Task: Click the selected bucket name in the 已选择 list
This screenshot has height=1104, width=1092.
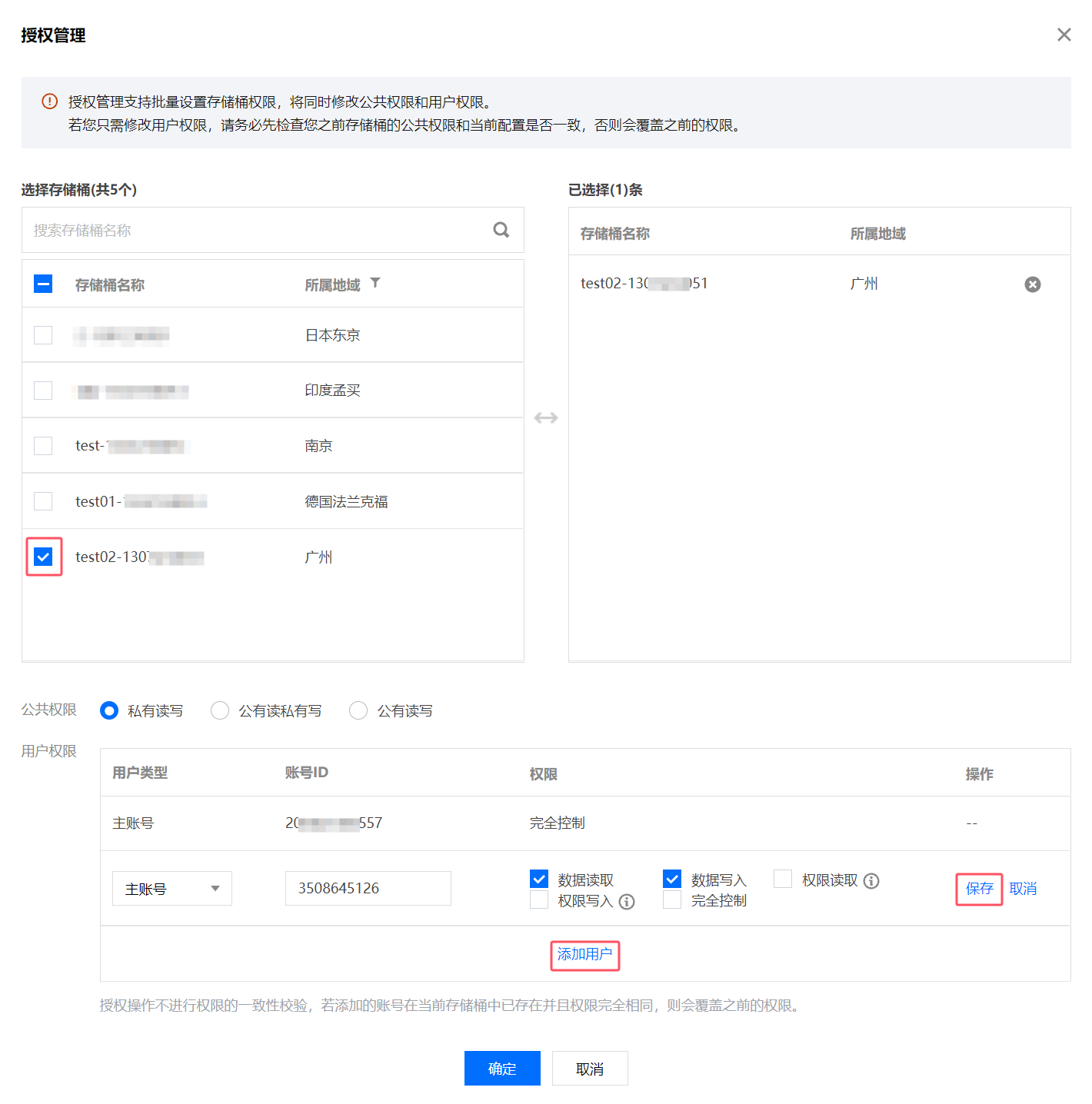Action: (644, 283)
